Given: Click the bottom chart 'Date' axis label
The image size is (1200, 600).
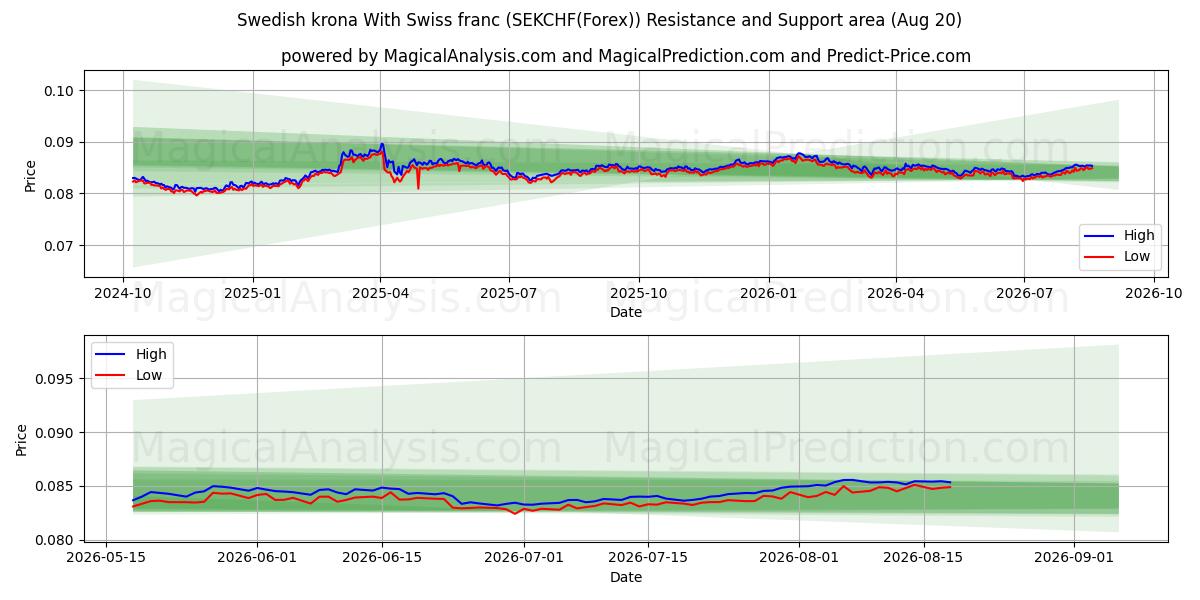Looking at the screenshot, I should pos(626,577).
